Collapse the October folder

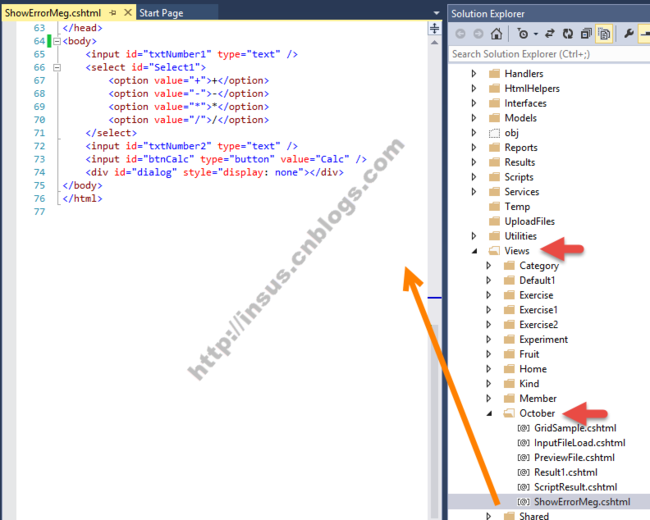[490, 413]
